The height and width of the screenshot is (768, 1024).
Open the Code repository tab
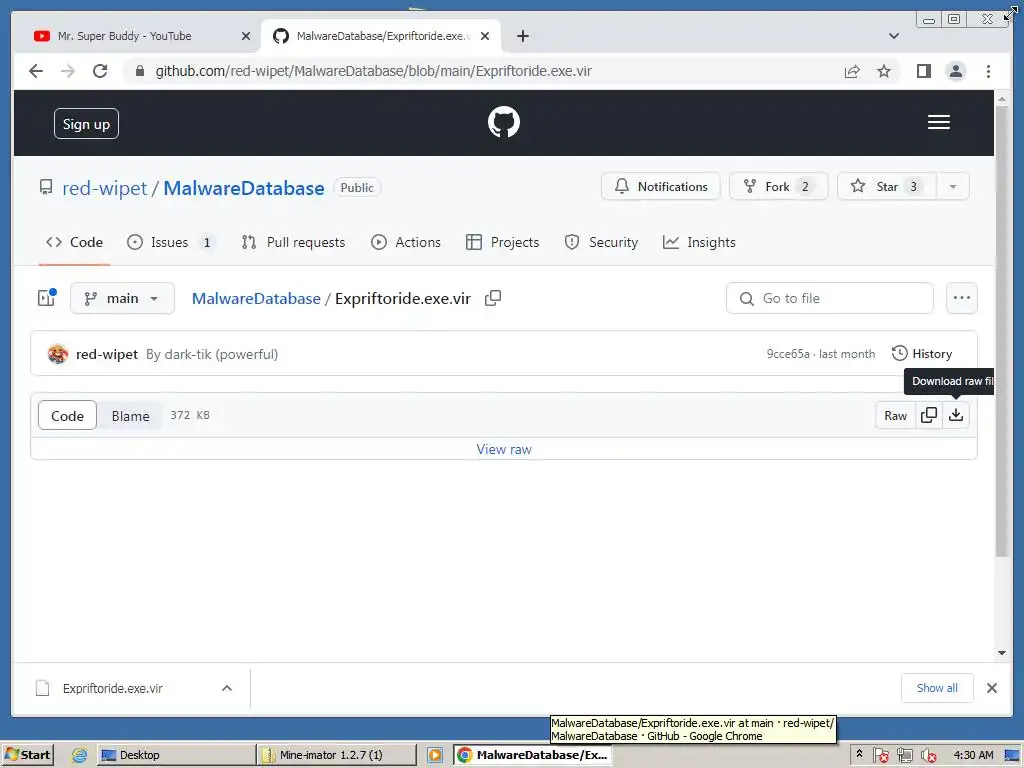[74, 242]
